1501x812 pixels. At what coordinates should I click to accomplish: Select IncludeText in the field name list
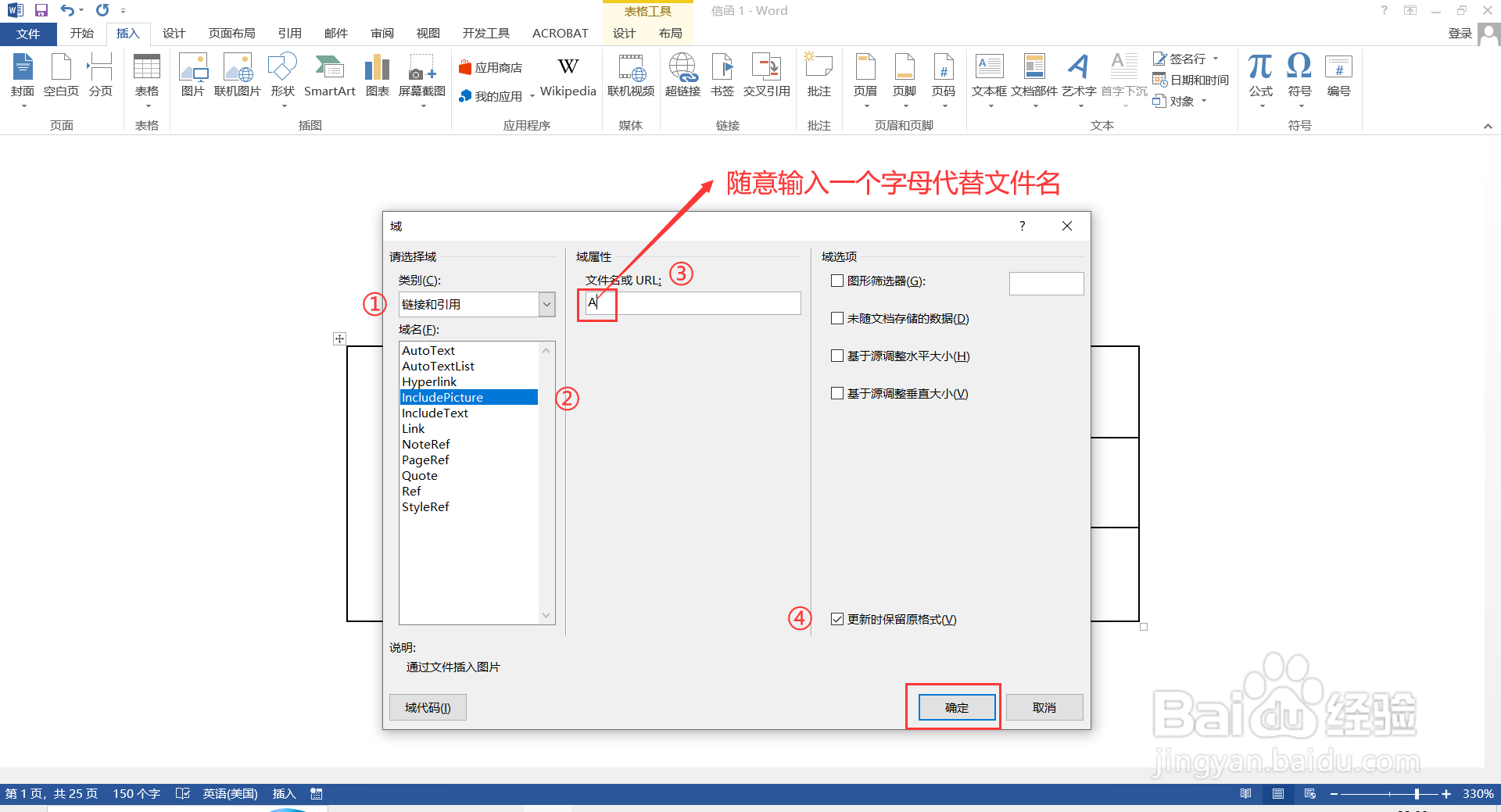(x=435, y=413)
